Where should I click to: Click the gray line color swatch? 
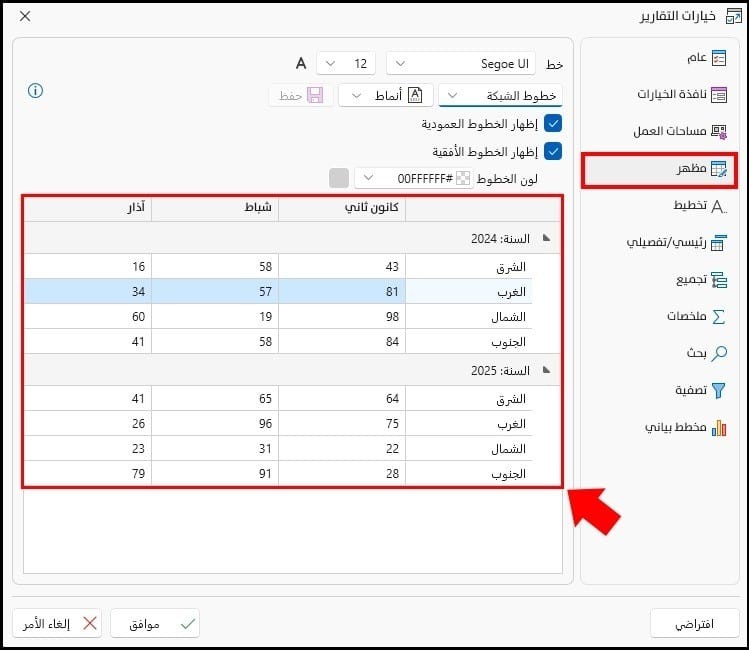point(339,178)
